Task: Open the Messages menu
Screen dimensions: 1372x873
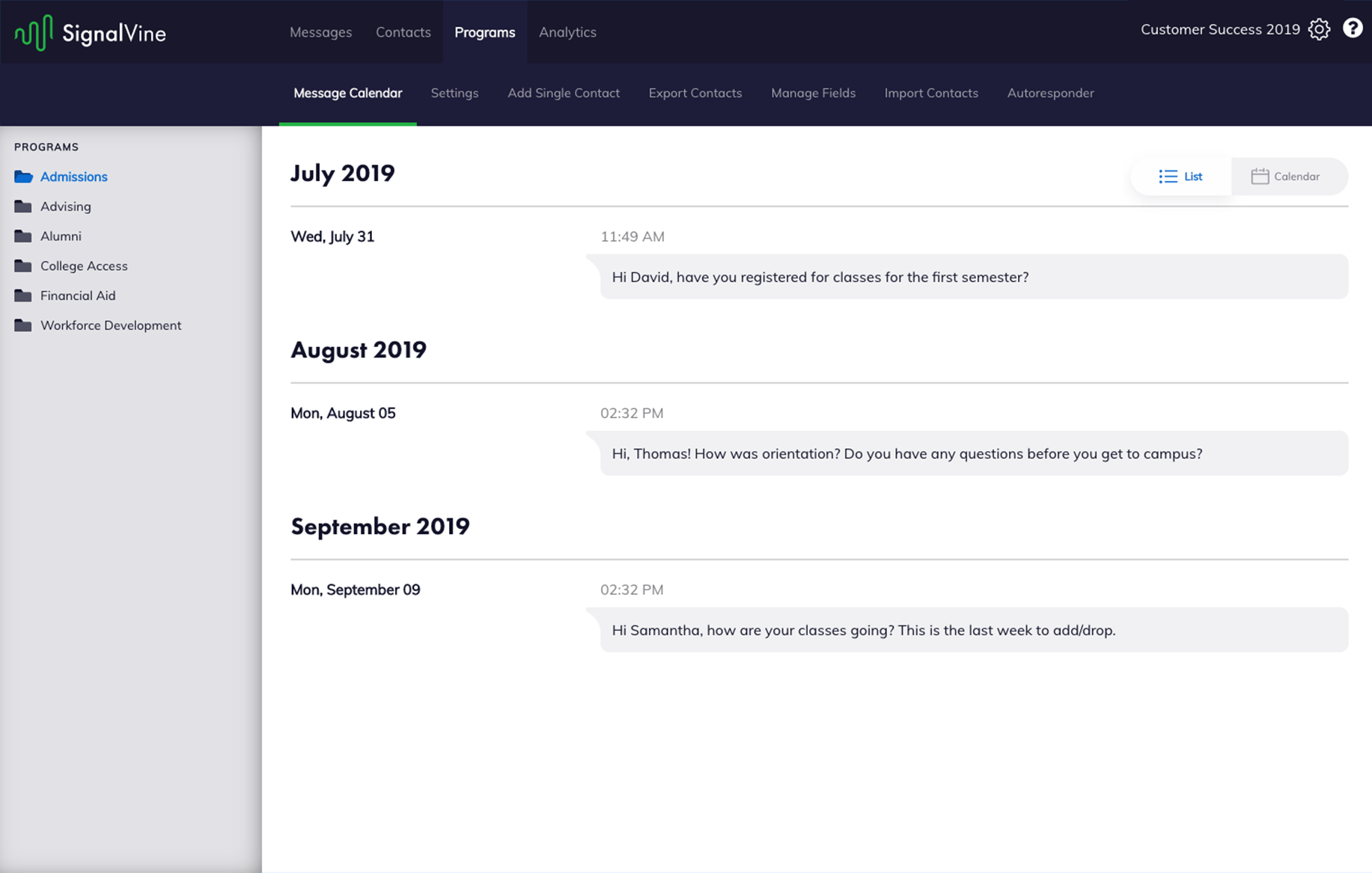Action: pyautogui.click(x=320, y=32)
